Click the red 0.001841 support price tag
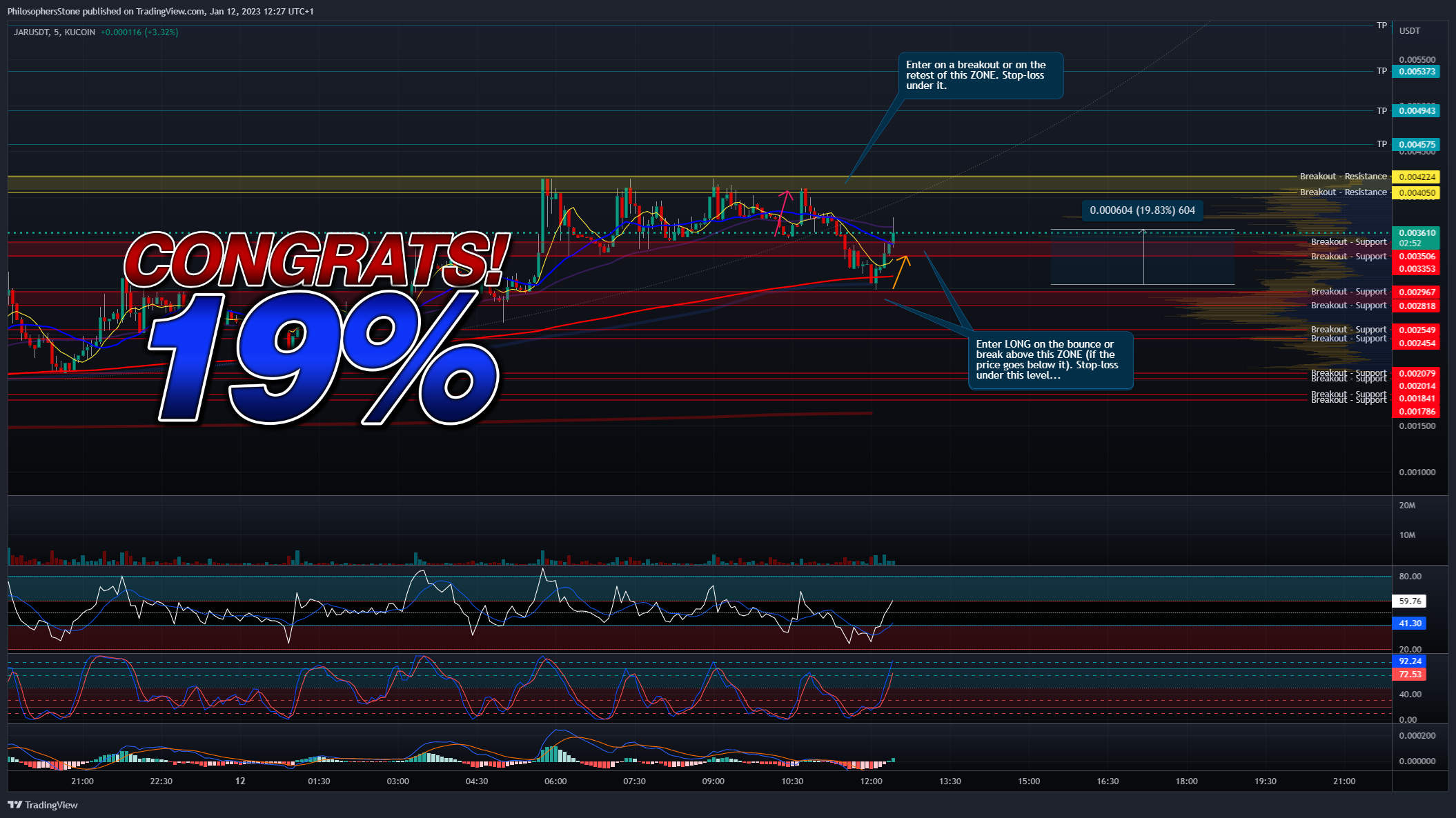The width and height of the screenshot is (1456, 818). coord(1416,399)
